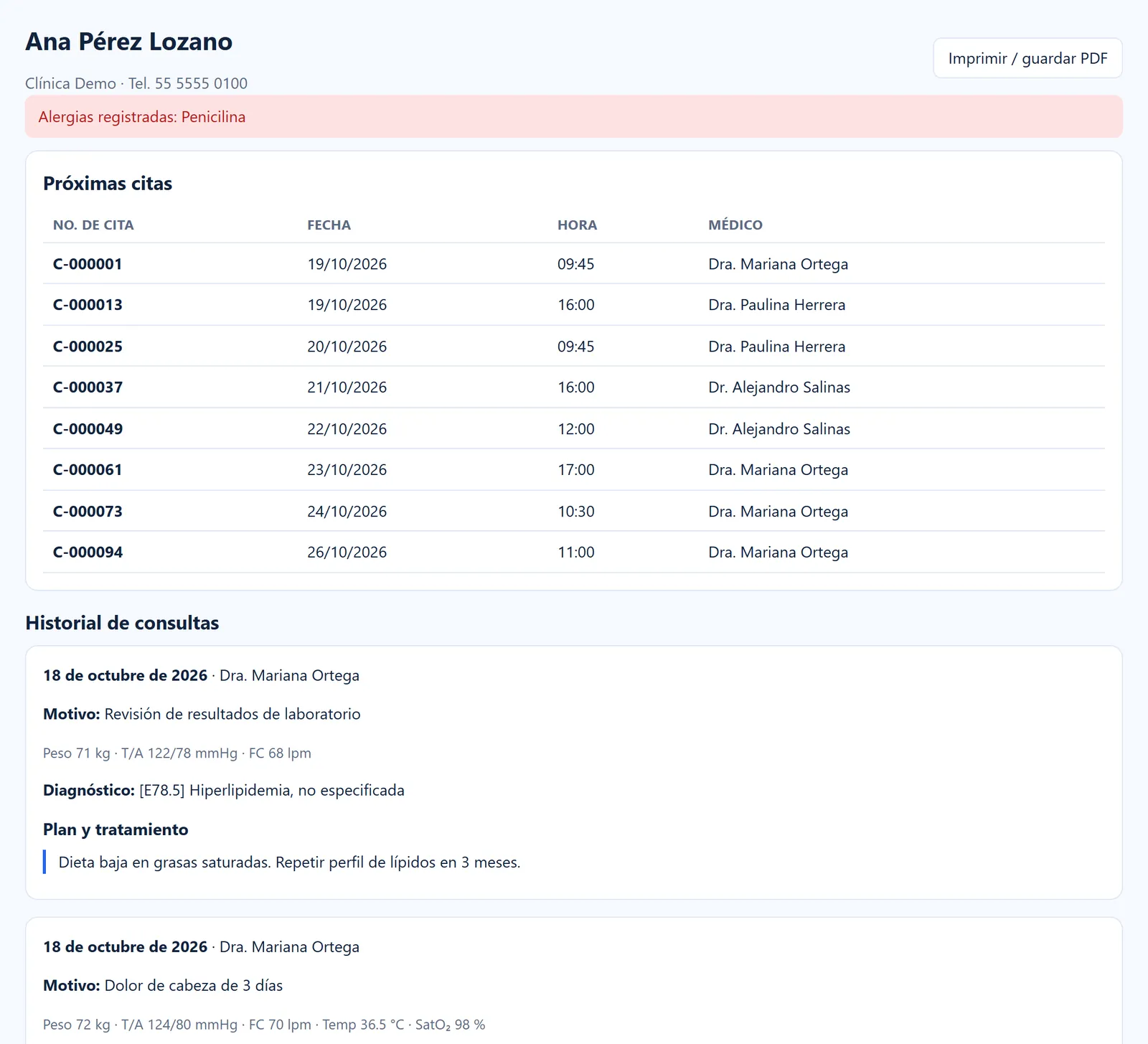Viewport: 1148px width, 1044px height.
Task: Click the date 26/10/2026 in the appointments table
Action: point(347,552)
